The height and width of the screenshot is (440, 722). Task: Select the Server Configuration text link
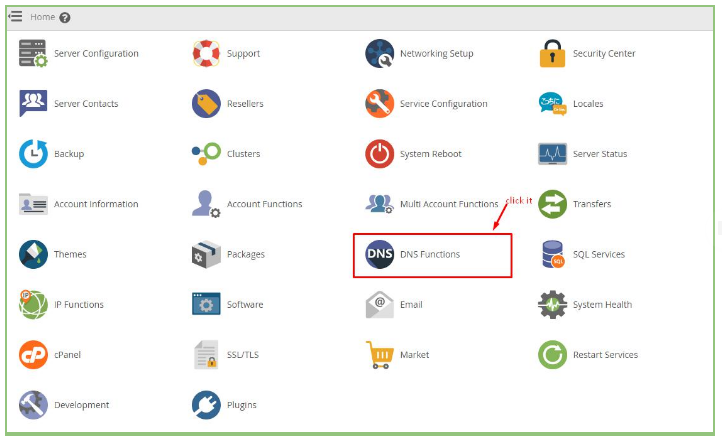(x=96, y=53)
